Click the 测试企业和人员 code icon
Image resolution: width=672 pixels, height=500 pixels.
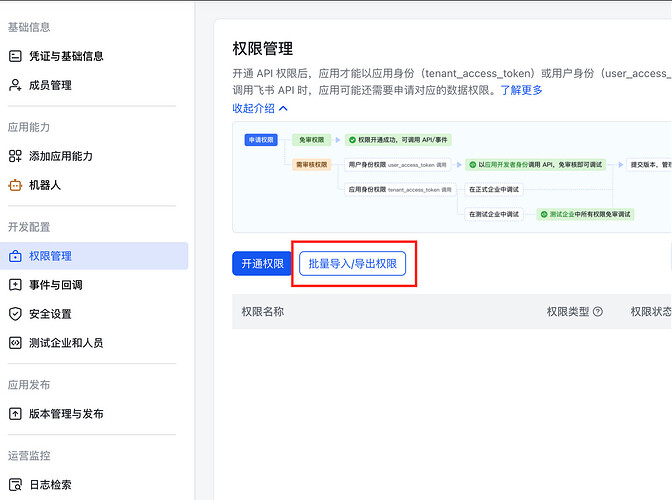(15, 343)
